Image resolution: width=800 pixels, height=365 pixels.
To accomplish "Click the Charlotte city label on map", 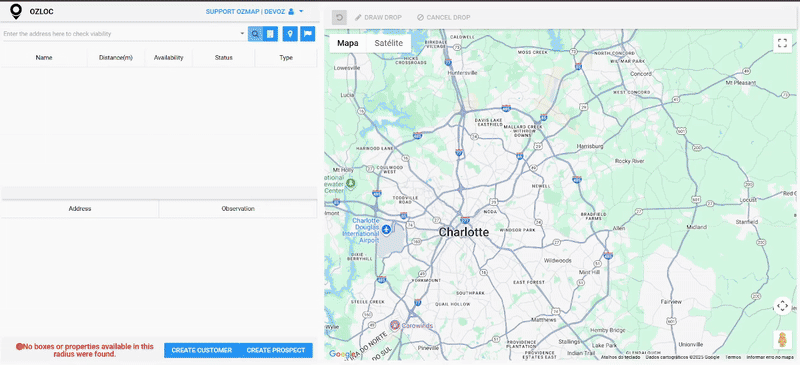I will coord(464,233).
